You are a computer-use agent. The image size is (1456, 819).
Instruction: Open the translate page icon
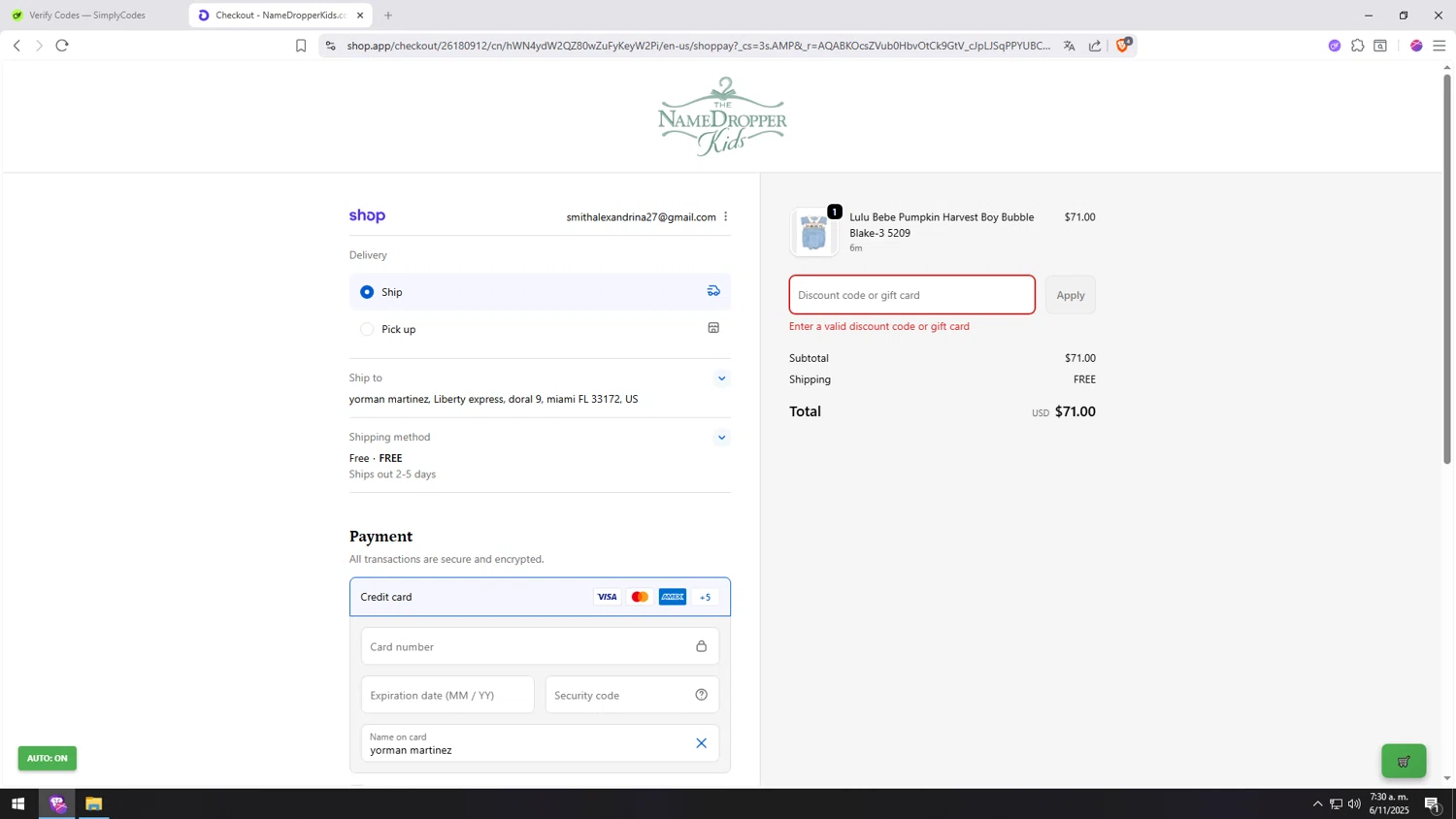pos(1070,46)
